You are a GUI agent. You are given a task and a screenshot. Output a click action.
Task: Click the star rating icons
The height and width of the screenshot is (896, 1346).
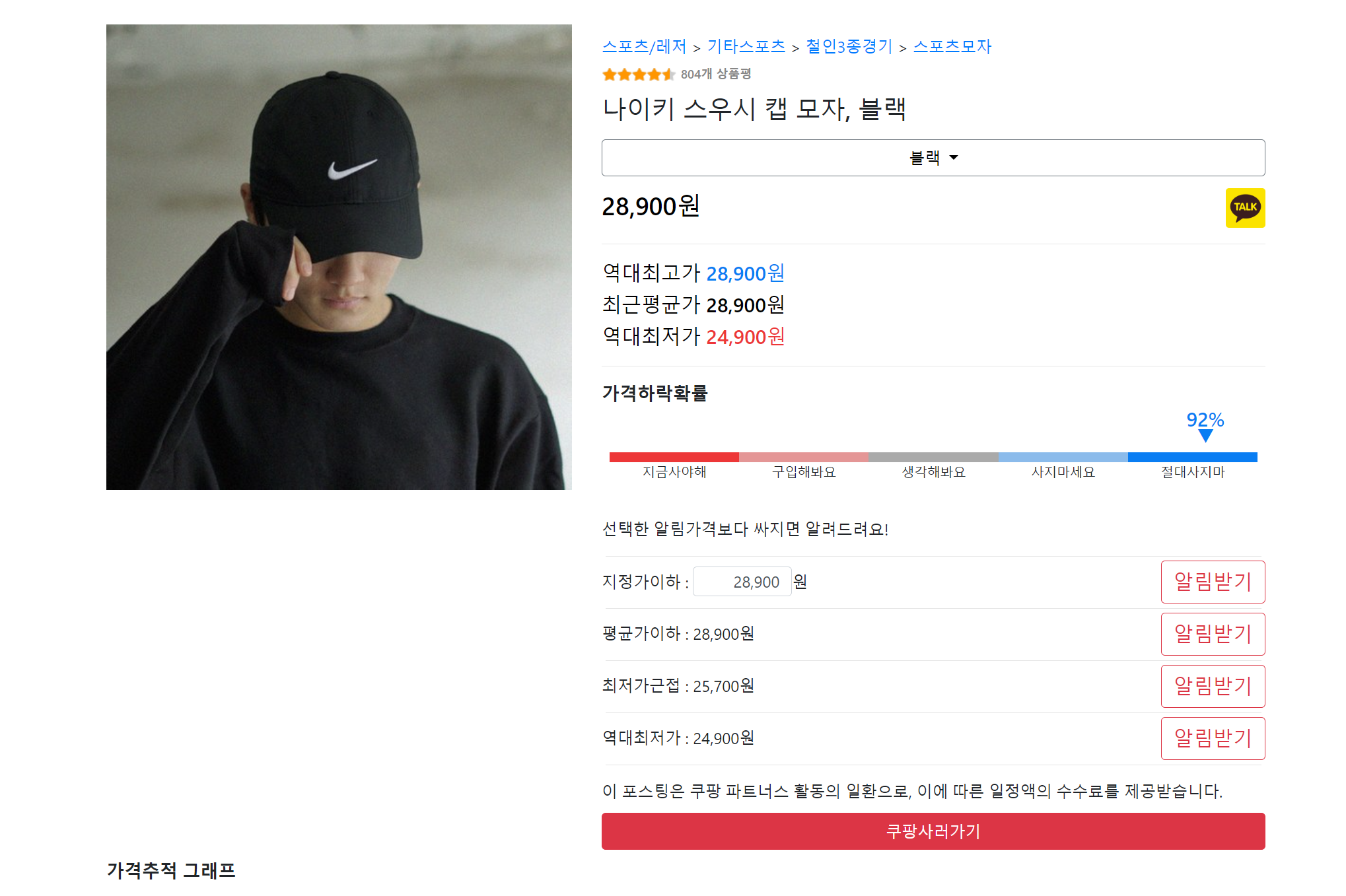click(638, 75)
